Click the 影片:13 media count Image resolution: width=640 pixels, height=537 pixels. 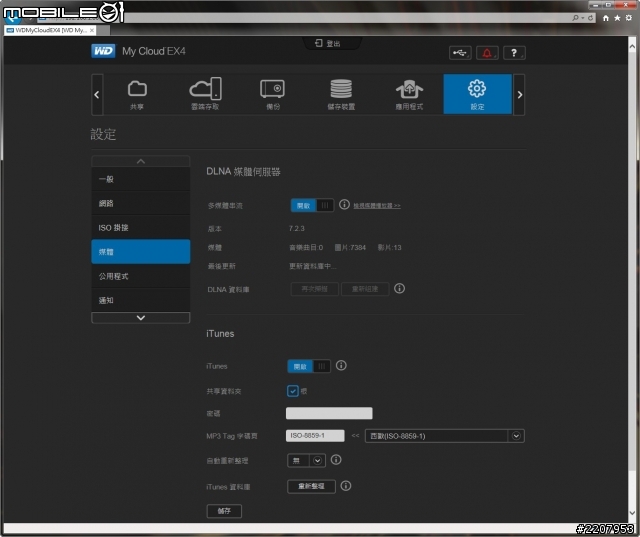click(389, 248)
